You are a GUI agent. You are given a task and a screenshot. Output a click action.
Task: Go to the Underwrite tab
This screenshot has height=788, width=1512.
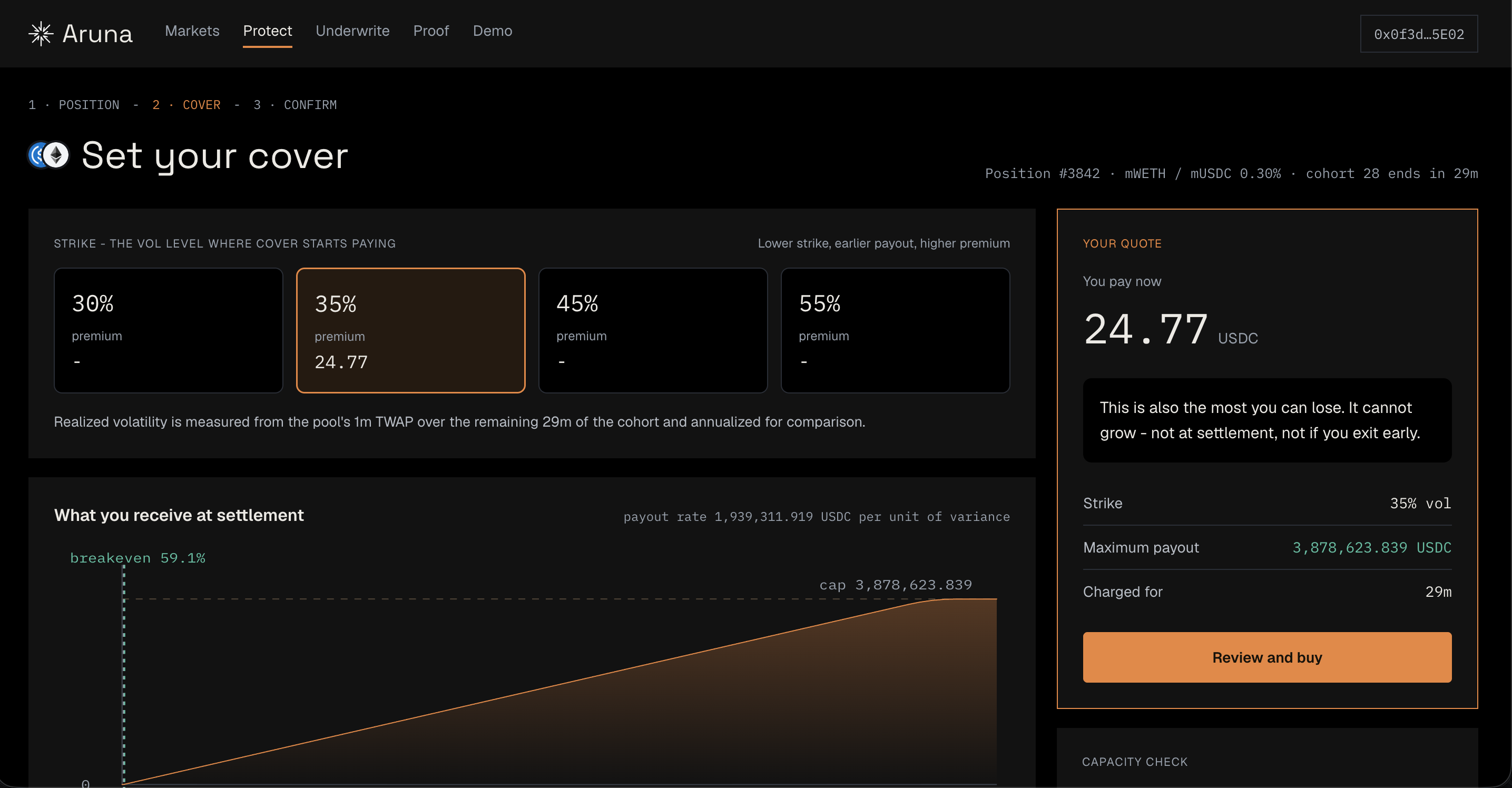(x=352, y=31)
